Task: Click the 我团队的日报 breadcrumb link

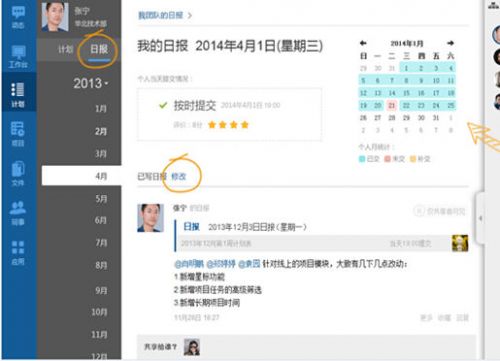Action: click(161, 15)
